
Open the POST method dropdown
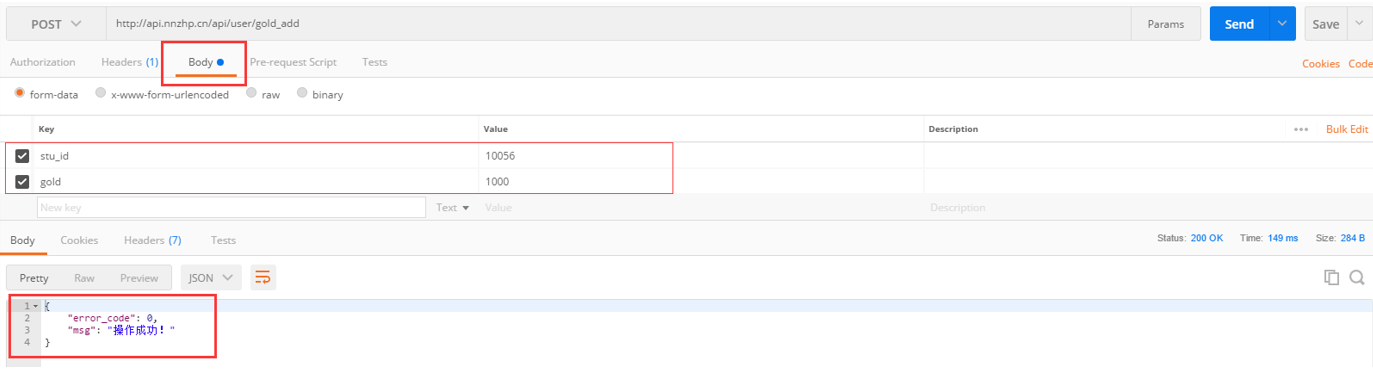coord(55,24)
